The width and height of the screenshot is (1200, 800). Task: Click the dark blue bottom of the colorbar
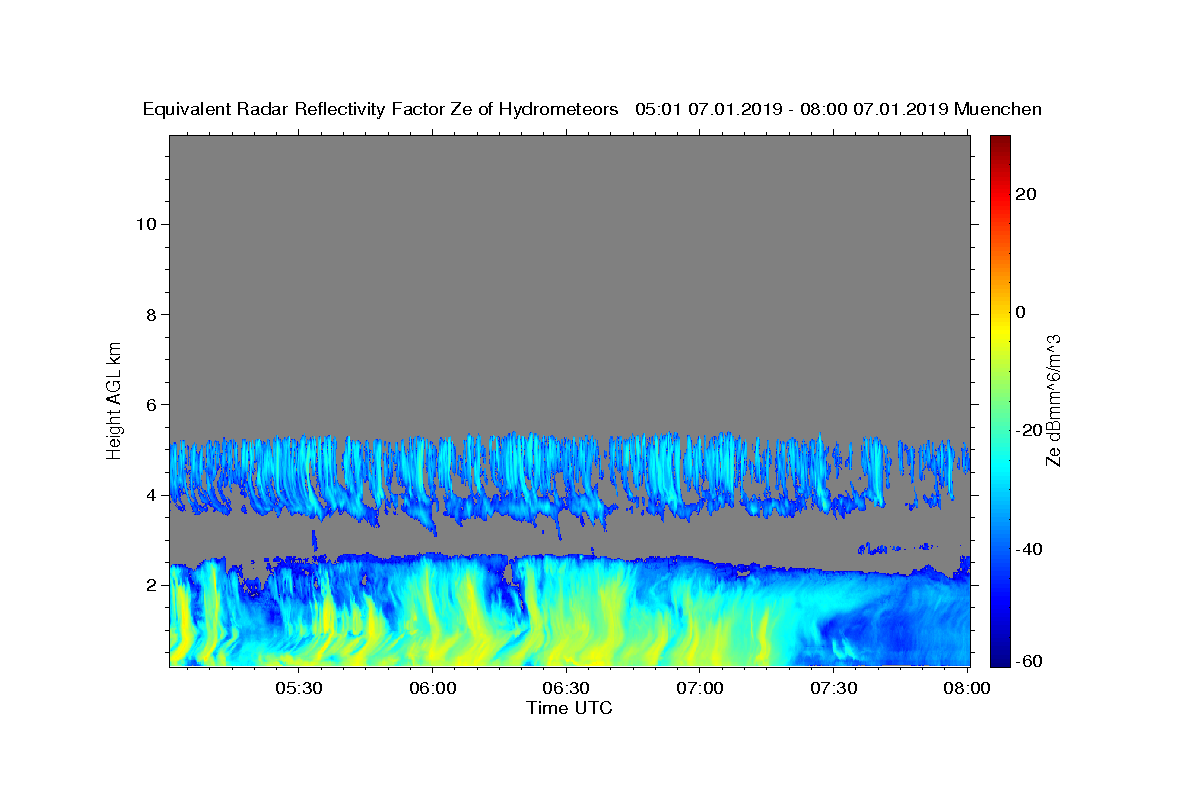(x=999, y=655)
